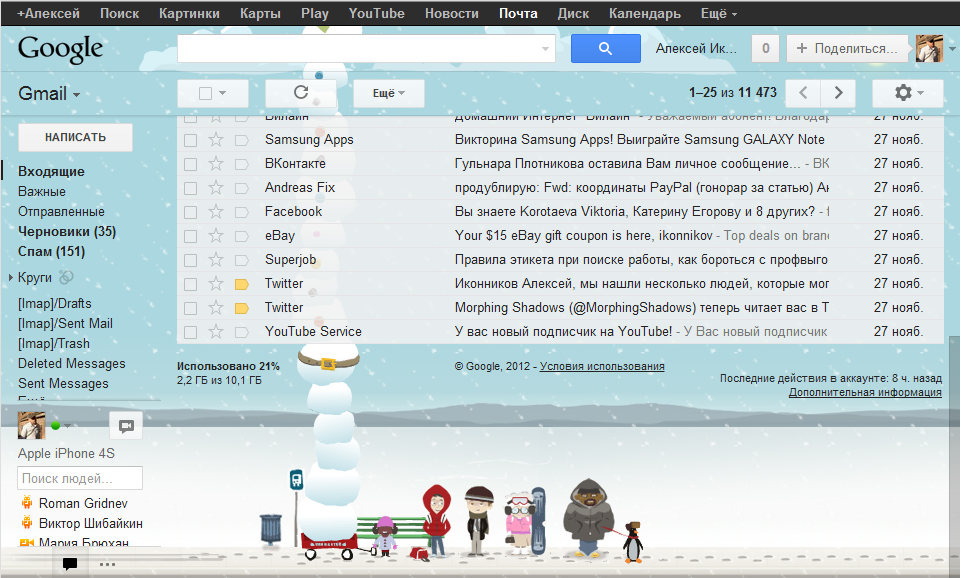961x578 pixels.
Task: Check the Superjob message checkbox
Action: click(x=191, y=260)
